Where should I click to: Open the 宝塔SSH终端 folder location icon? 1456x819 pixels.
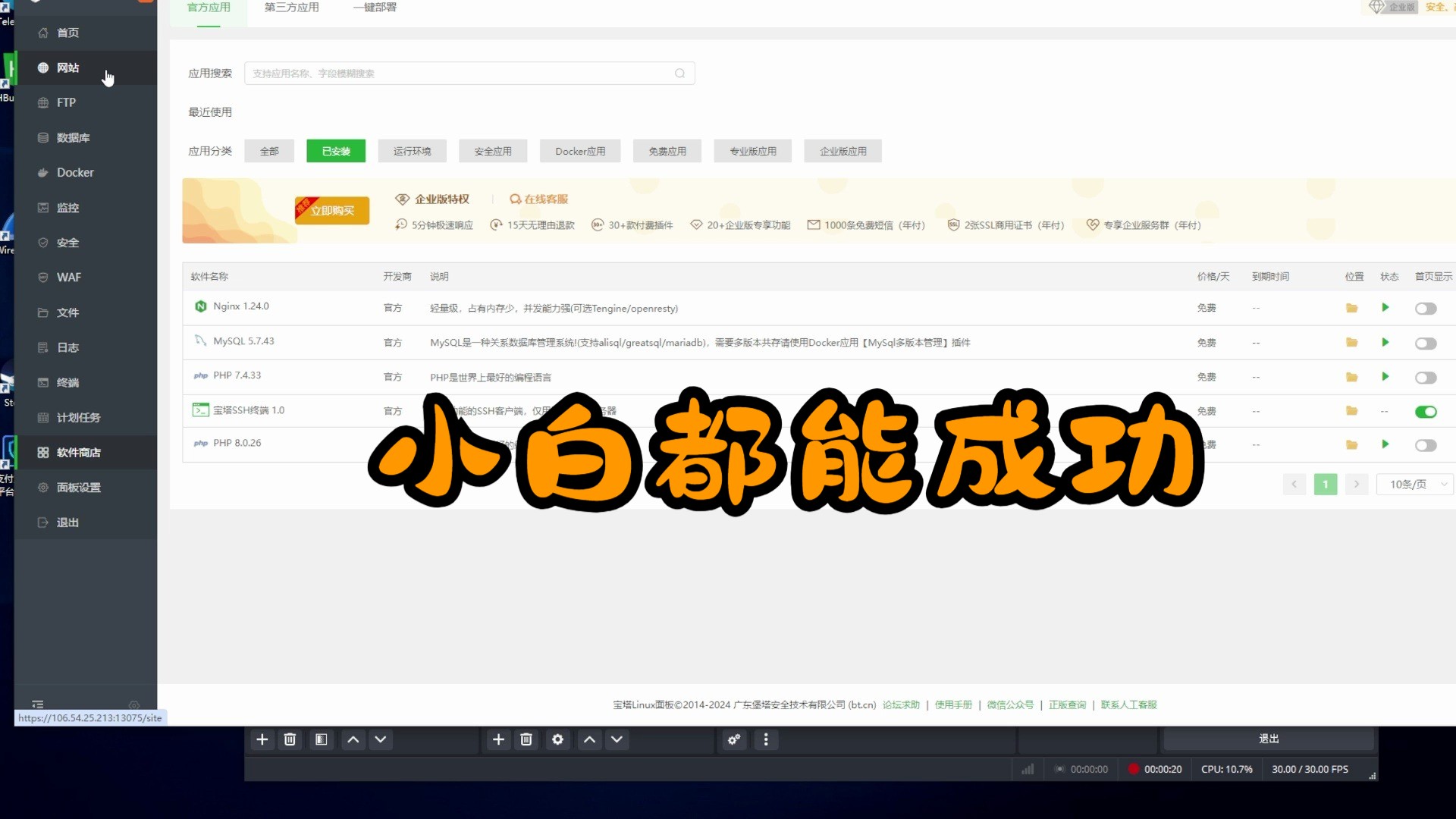click(1351, 411)
